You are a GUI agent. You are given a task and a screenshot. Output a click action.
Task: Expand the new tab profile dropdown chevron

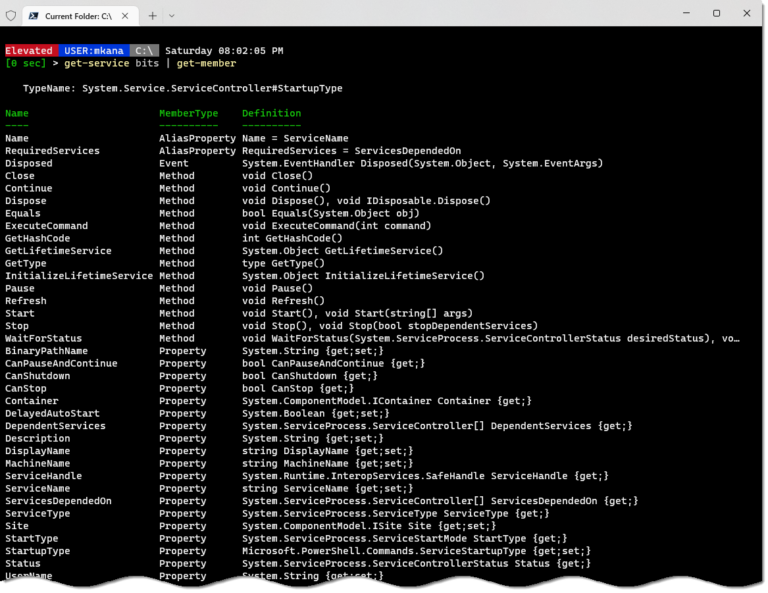(172, 15)
